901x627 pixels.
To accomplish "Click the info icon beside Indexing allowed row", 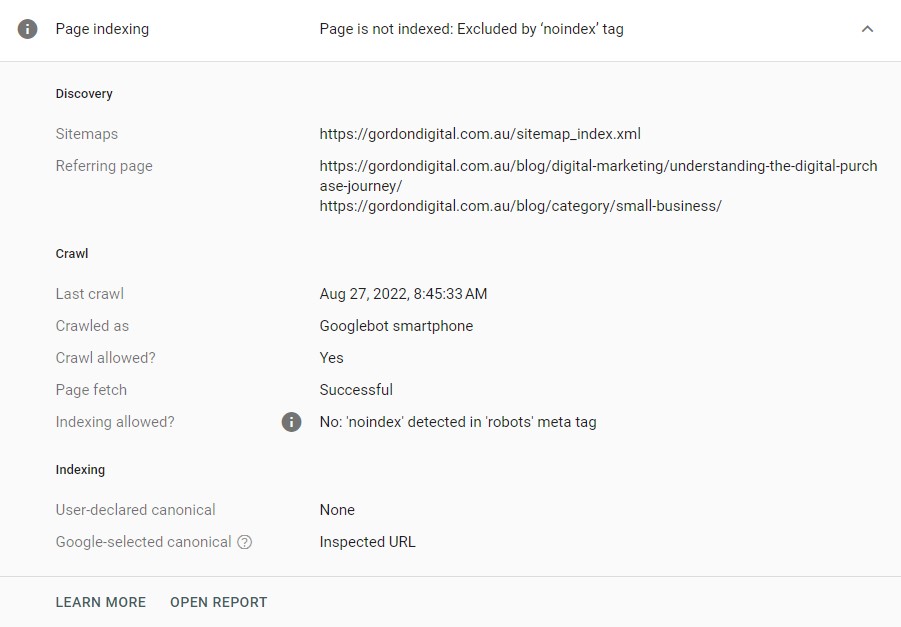I will pyautogui.click(x=291, y=421).
